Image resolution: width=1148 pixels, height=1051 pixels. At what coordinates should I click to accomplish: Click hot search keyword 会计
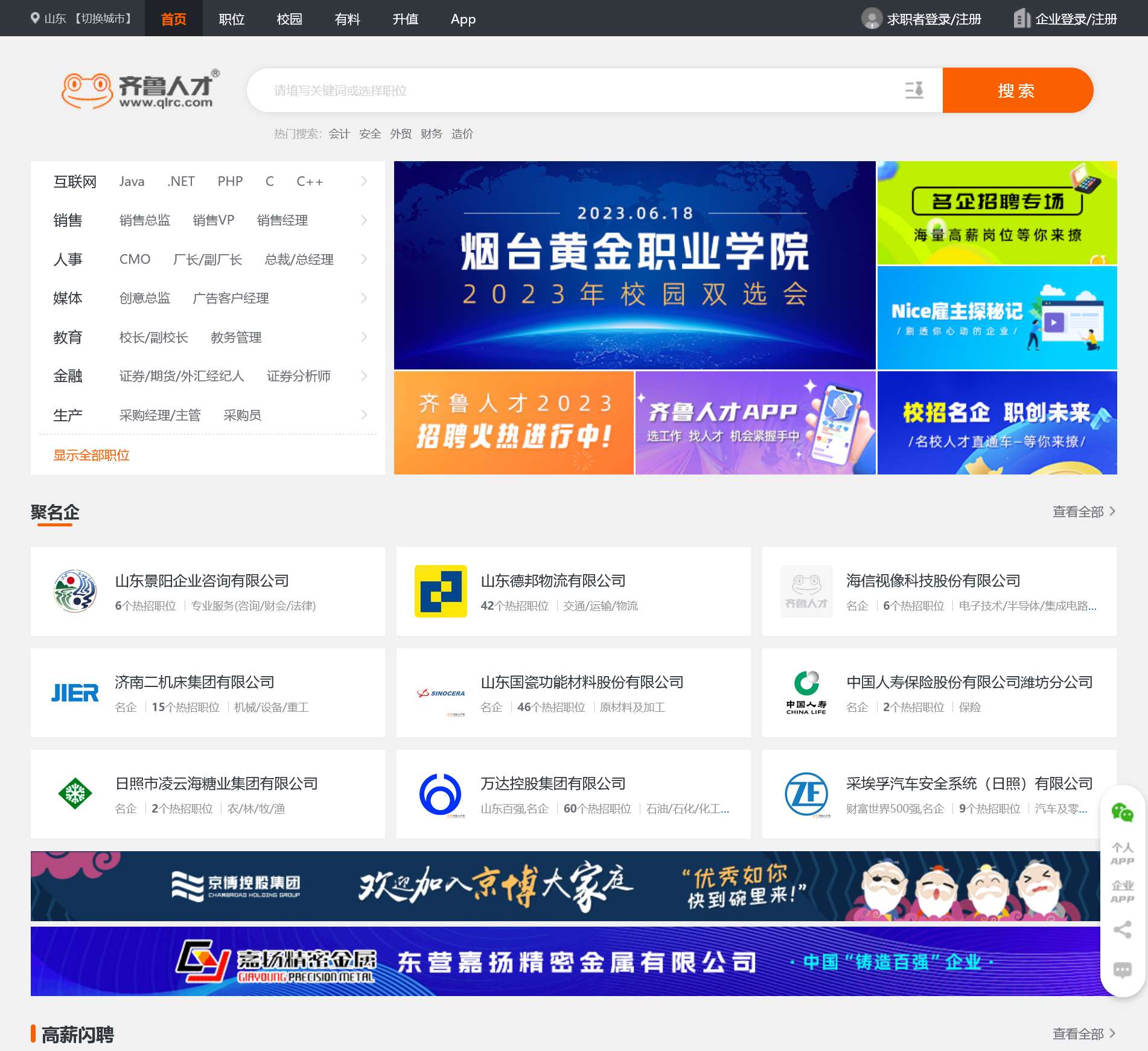point(339,134)
